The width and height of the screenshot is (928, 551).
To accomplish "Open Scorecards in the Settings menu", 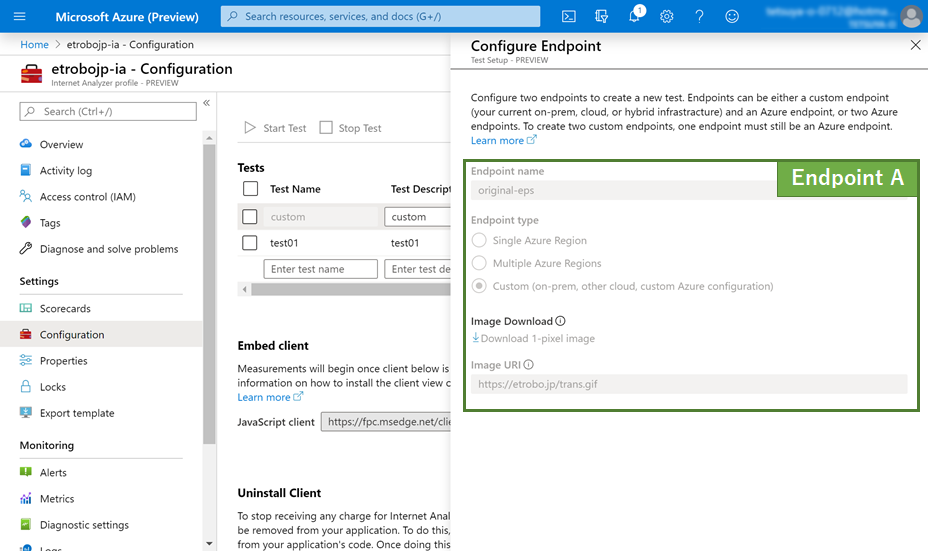I will [x=65, y=309].
